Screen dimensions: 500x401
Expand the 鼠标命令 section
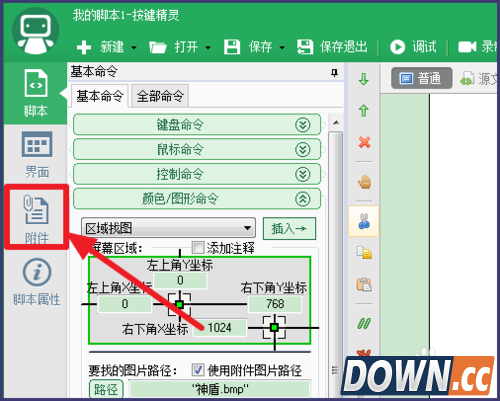point(197,150)
